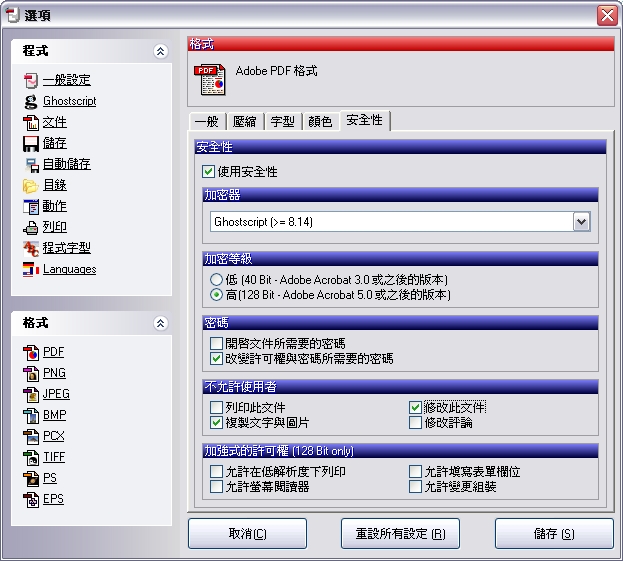This screenshot has width=623, height=561.
Task: Open the 文件 settings link
Action: click(55, 122)
